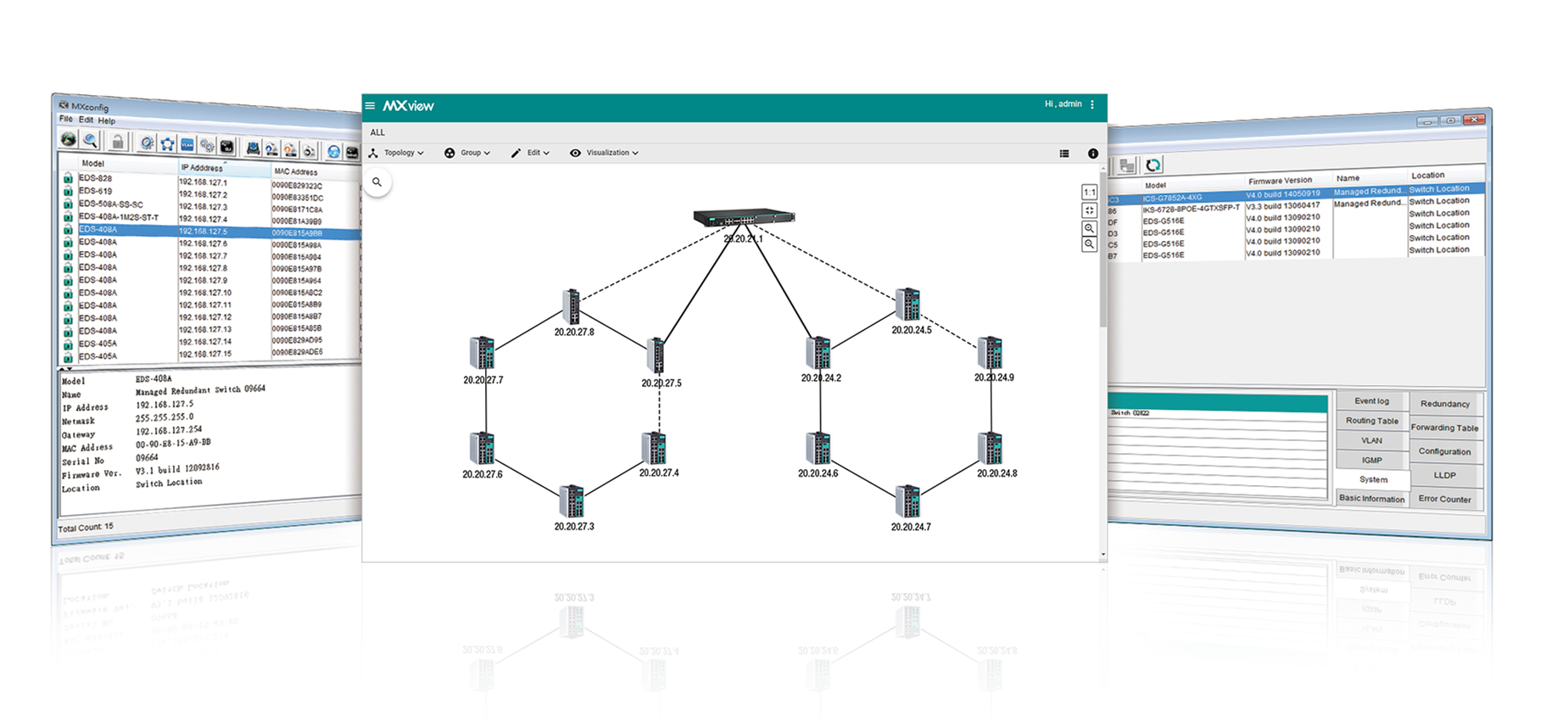Switch to Event log tab

tap(1371, 401)
